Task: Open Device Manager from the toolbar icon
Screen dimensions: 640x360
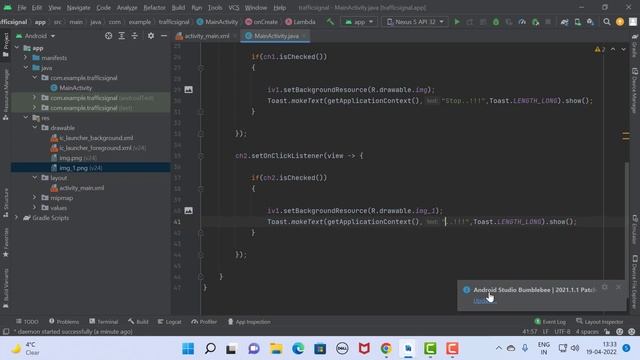Action: [578, 22]
